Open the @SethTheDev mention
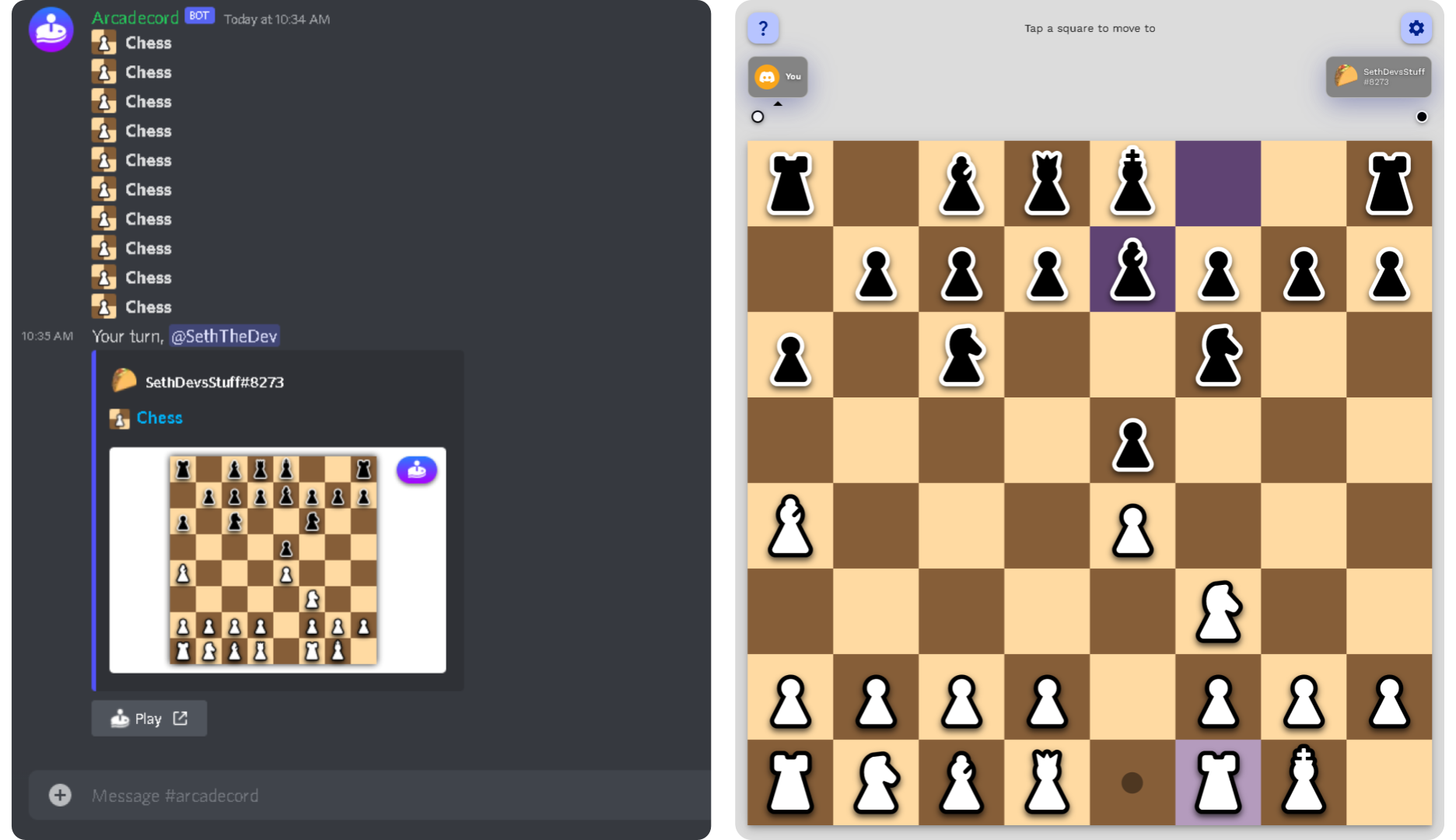Image resolution: width=1456 pixels, height=840 pixels. [225, 335]
